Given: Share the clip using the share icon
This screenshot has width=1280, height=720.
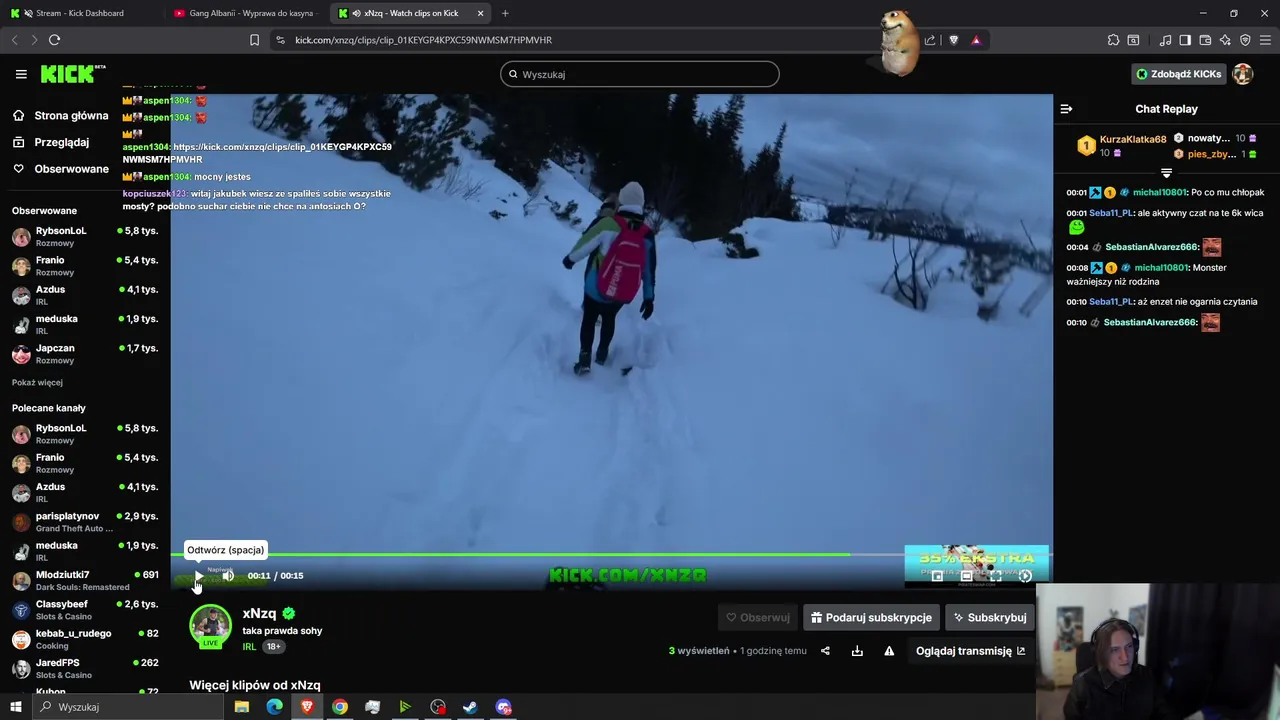Looking at the screenshot, I should point(825,651).
